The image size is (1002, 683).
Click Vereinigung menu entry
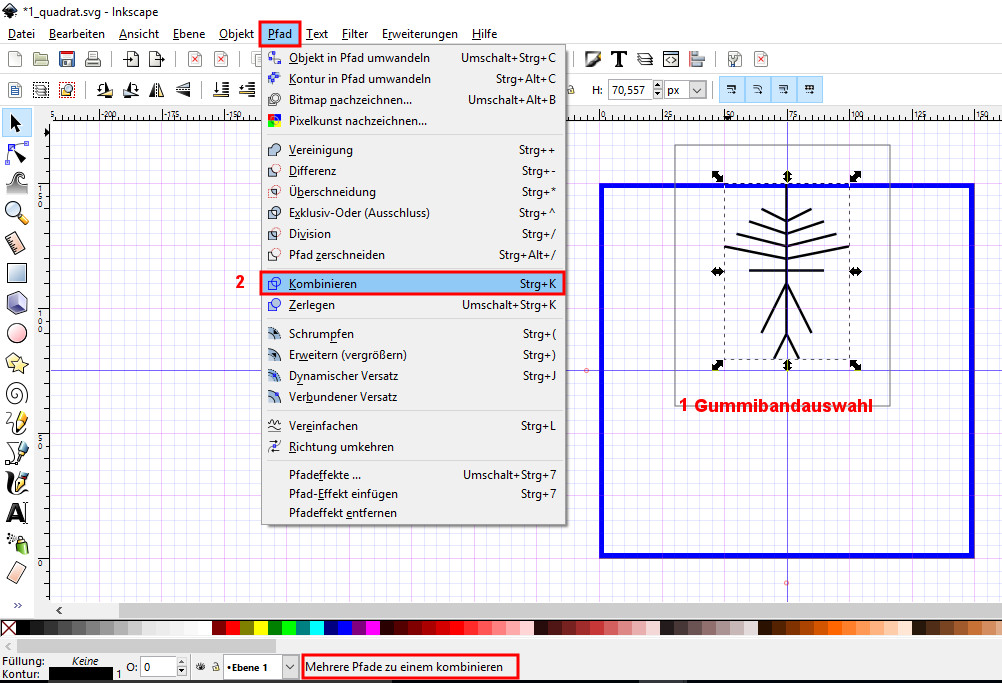coord(320,150)
